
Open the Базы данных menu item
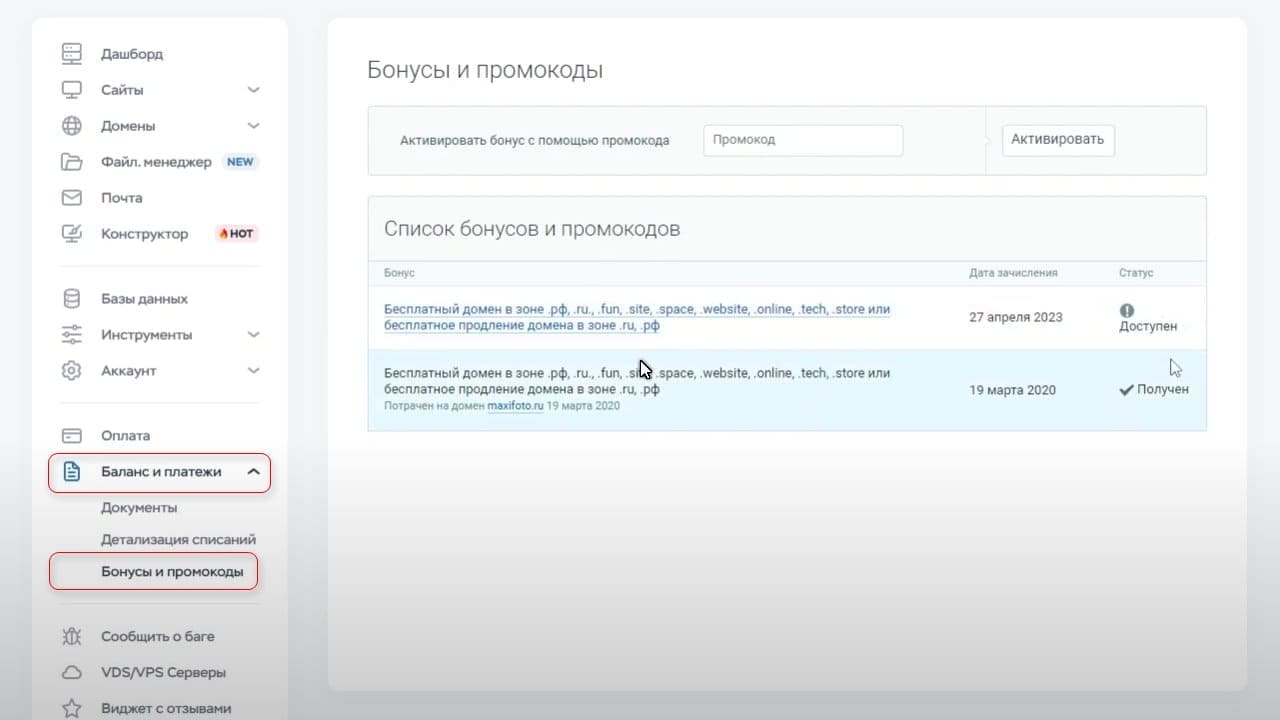point(144,299)
